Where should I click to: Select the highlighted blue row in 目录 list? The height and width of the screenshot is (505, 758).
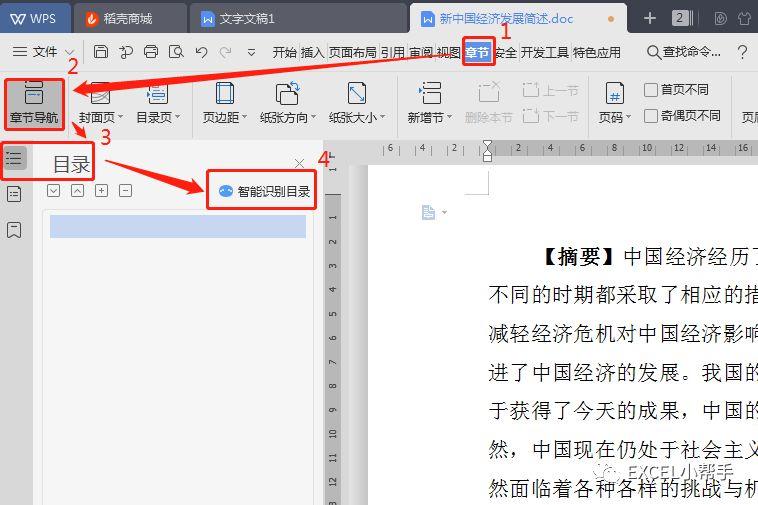[178, 227]
